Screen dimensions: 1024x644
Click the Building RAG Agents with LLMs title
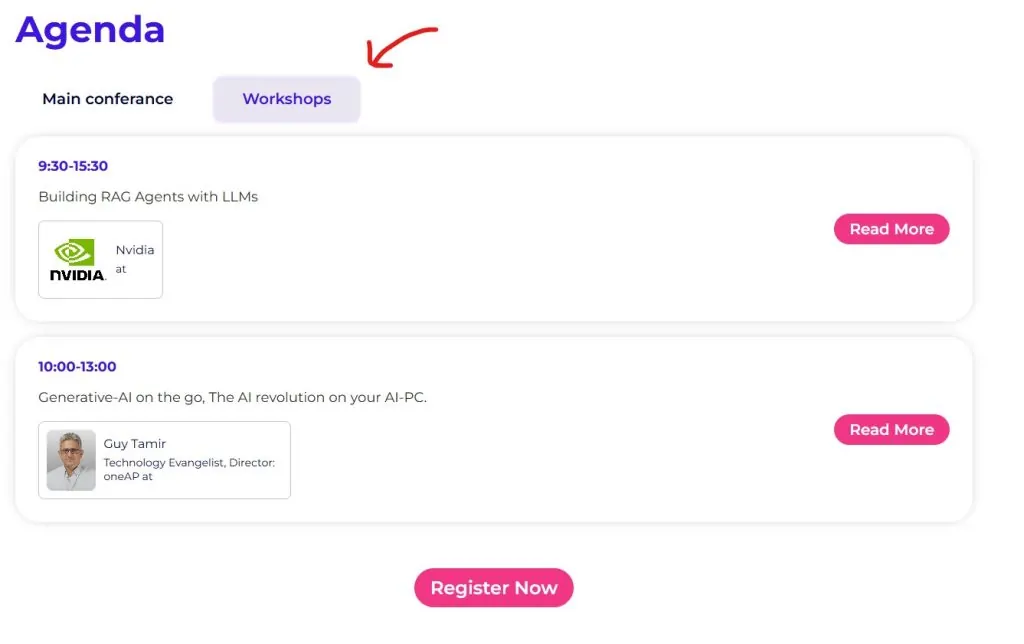pyautogui.click(x=148, y=197)
